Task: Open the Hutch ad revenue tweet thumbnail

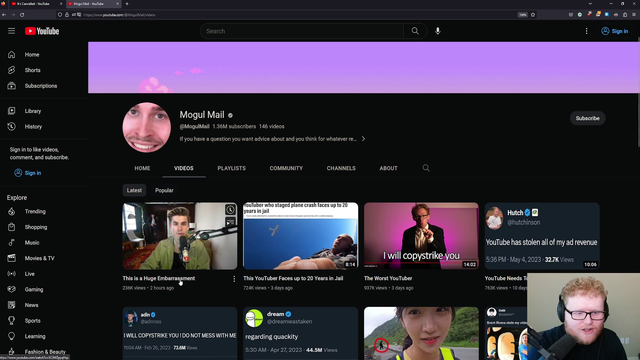Action: pyautogui.click(x=542, y=236)
